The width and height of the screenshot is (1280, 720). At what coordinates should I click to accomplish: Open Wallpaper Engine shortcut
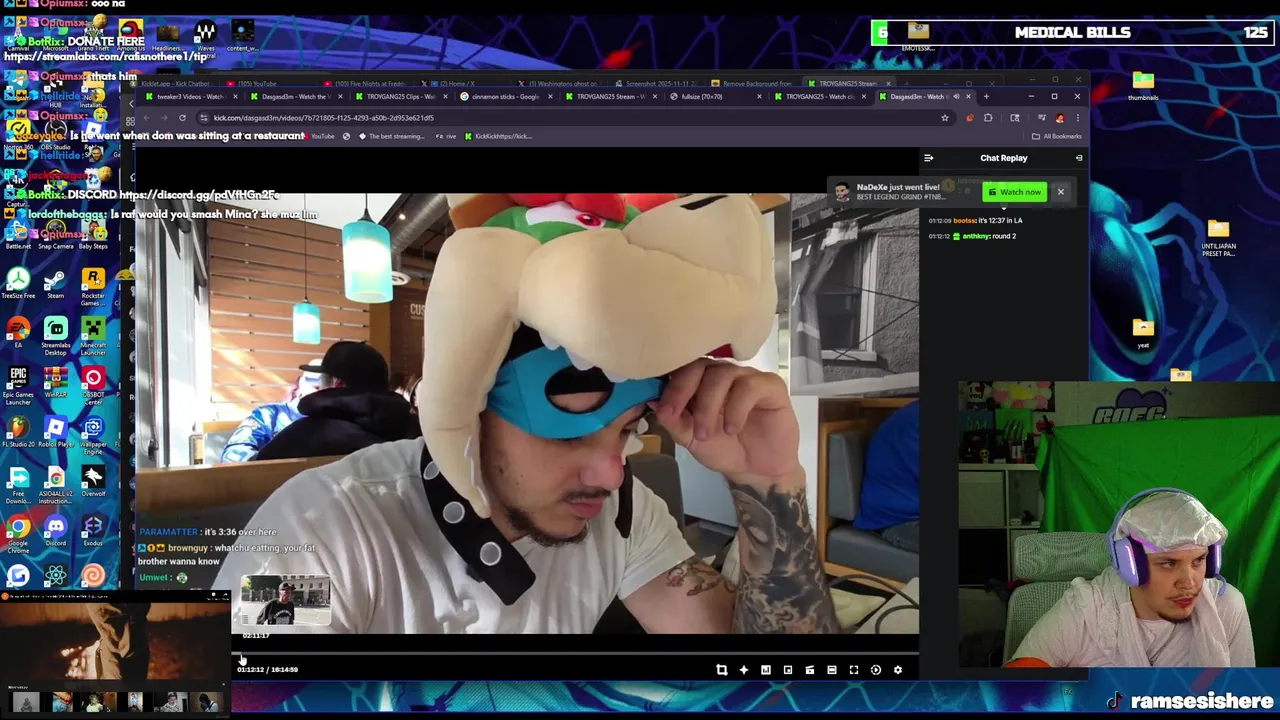(x=93, y=435)
